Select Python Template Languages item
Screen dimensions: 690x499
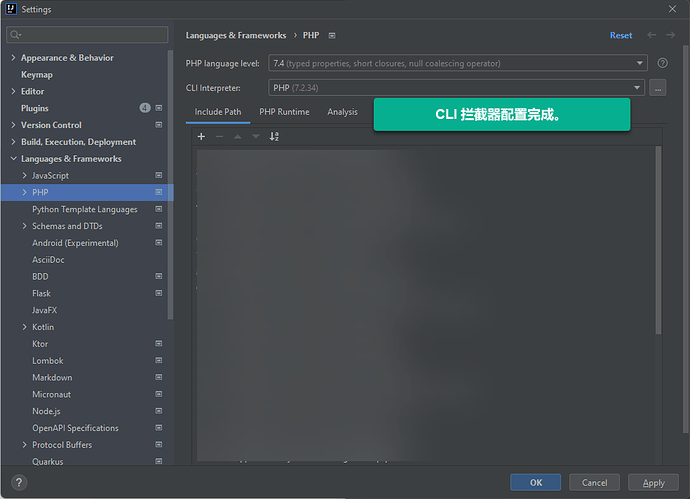84,209
